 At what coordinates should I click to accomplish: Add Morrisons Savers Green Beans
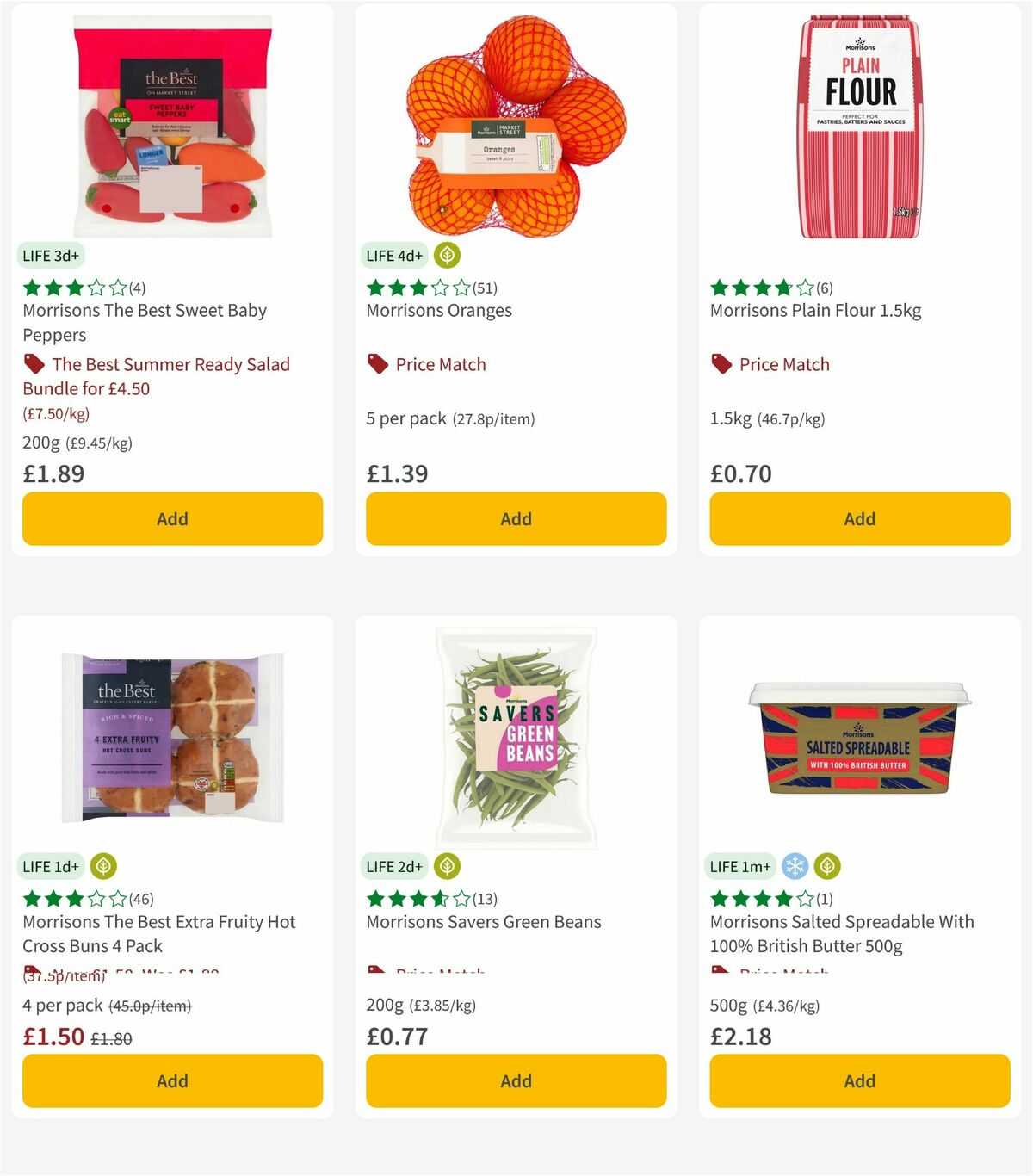[x=516, y=1080]
